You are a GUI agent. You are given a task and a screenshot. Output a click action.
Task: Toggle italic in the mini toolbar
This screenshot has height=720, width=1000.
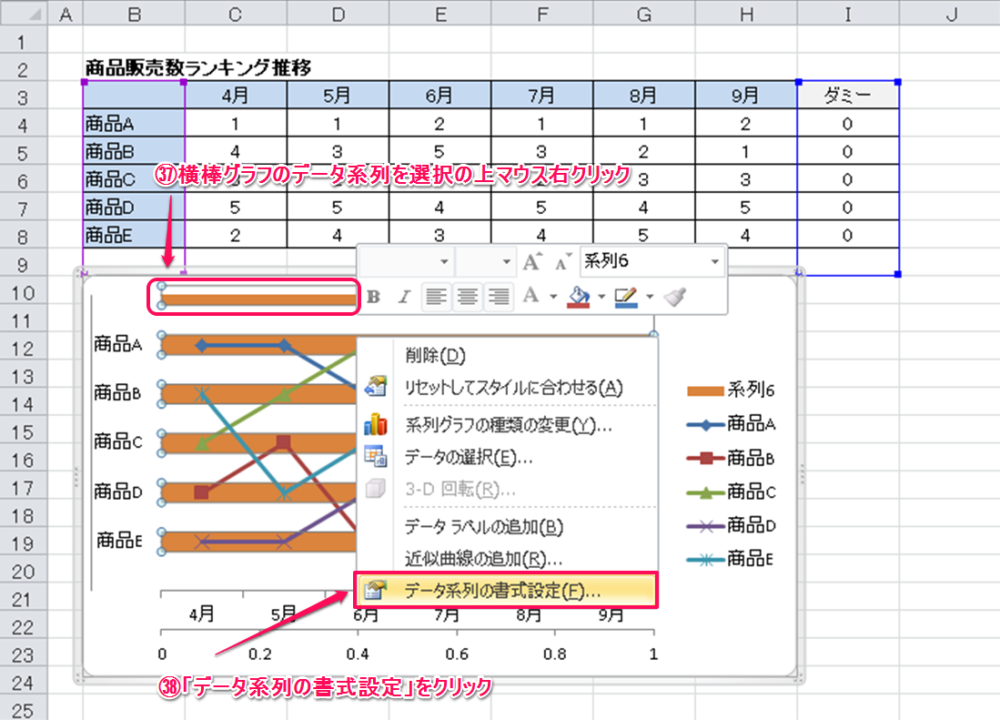point(404,296)
